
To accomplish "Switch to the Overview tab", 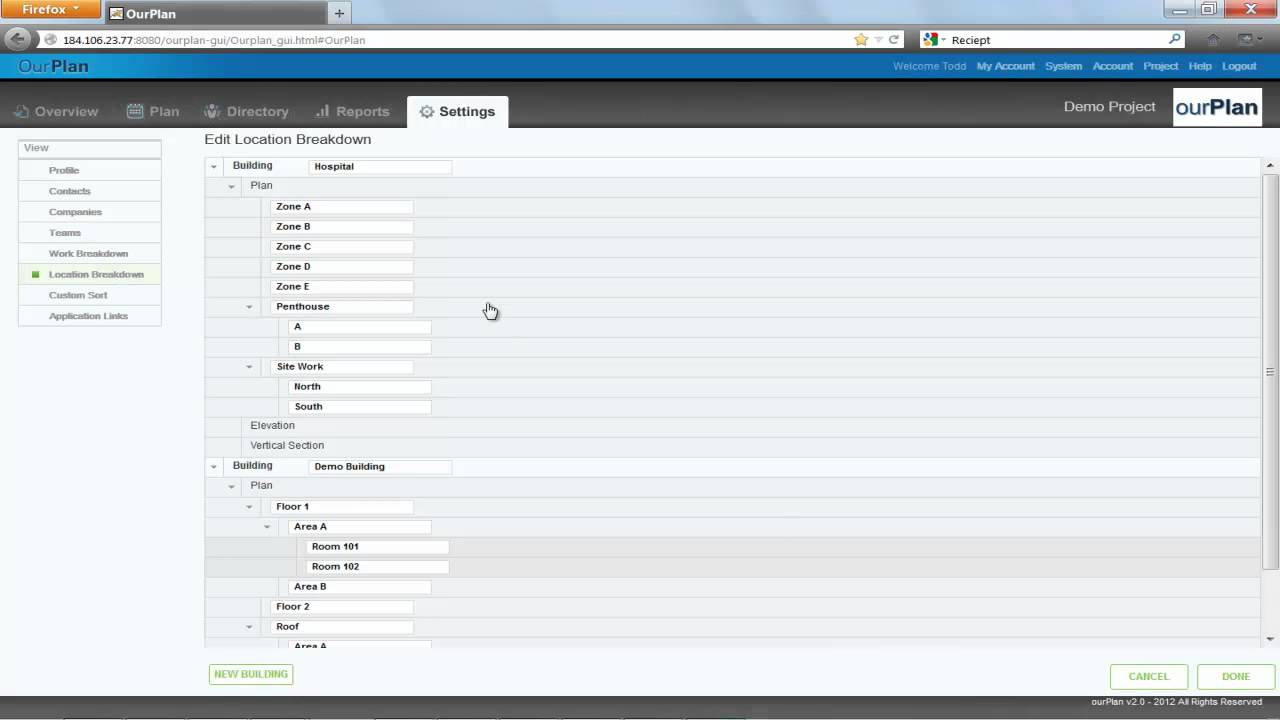I will tap(56, 112).
